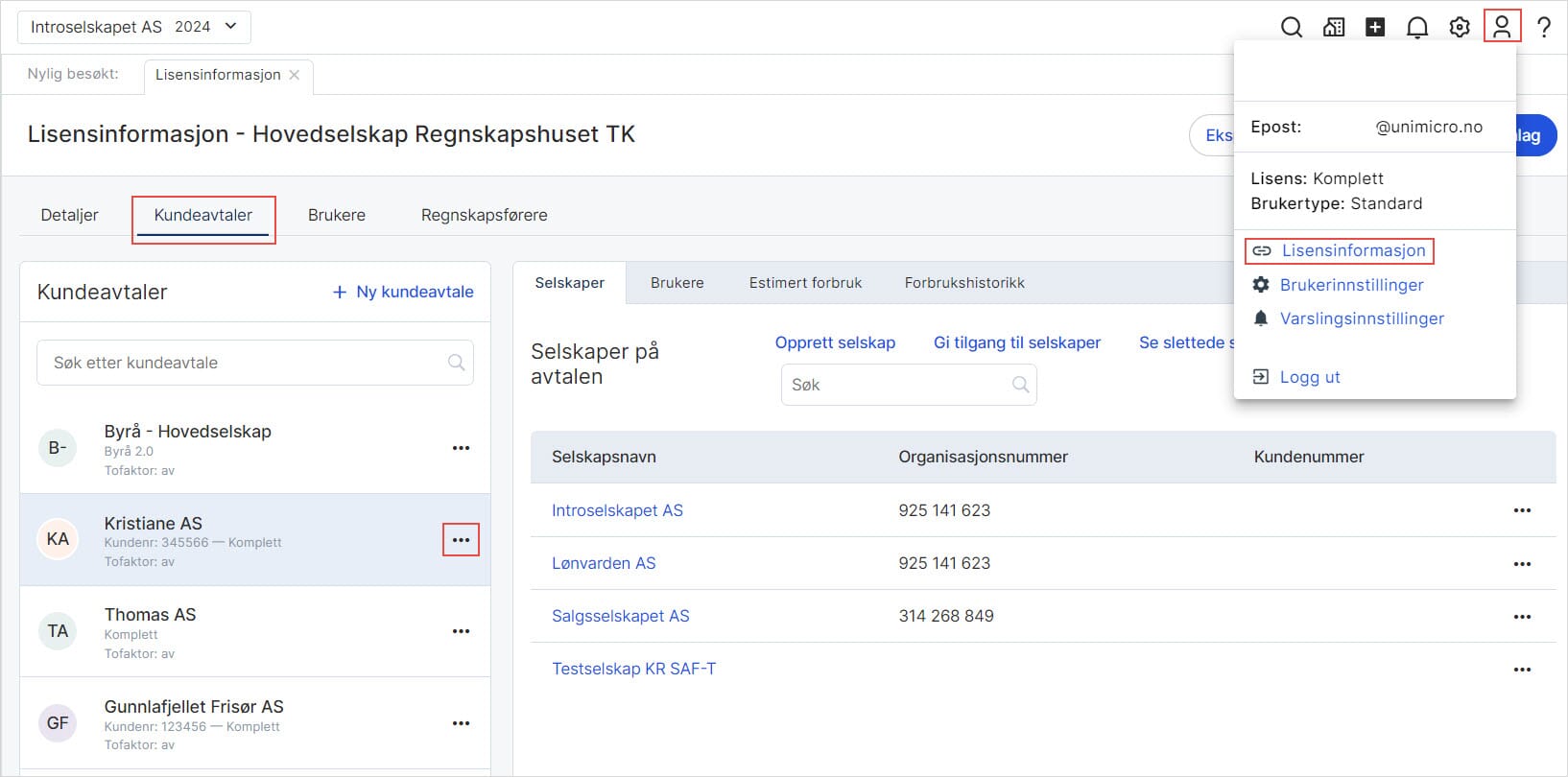Click the plus box create-new icon
This screenshot has width=1568, height=777.
(x=1375, y=27)
